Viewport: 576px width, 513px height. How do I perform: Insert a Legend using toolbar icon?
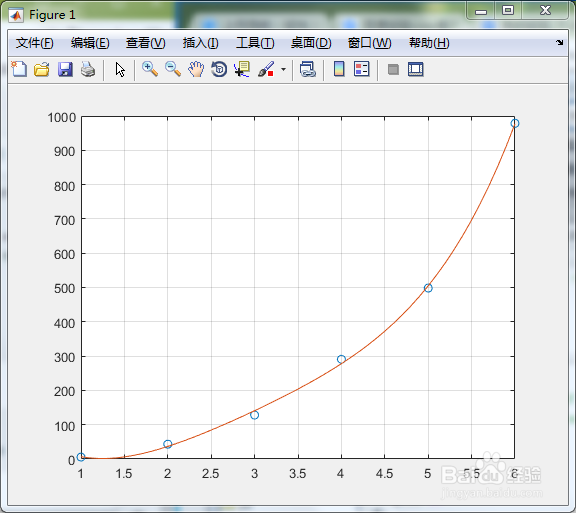click(x=361, y=69)
